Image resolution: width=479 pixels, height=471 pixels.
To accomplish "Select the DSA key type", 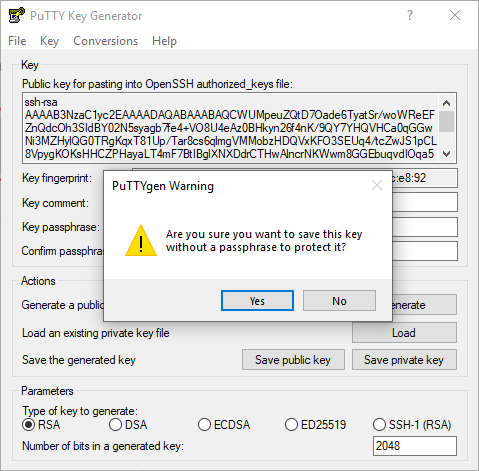I will click(x=128, y=425).
